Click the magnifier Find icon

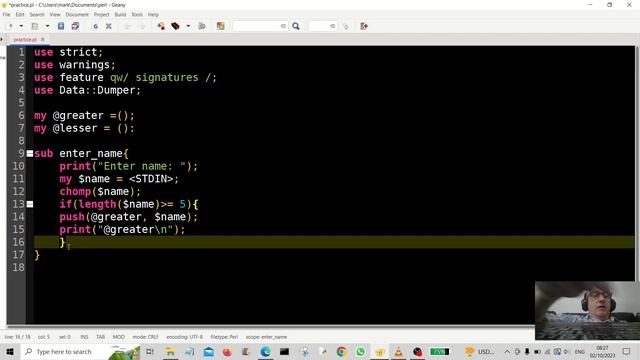click(296, 26)
